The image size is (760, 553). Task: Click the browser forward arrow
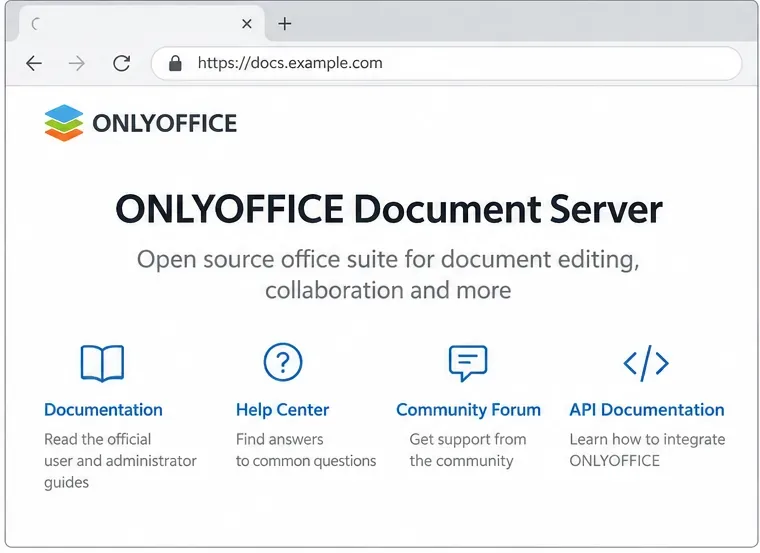(77, 63)
